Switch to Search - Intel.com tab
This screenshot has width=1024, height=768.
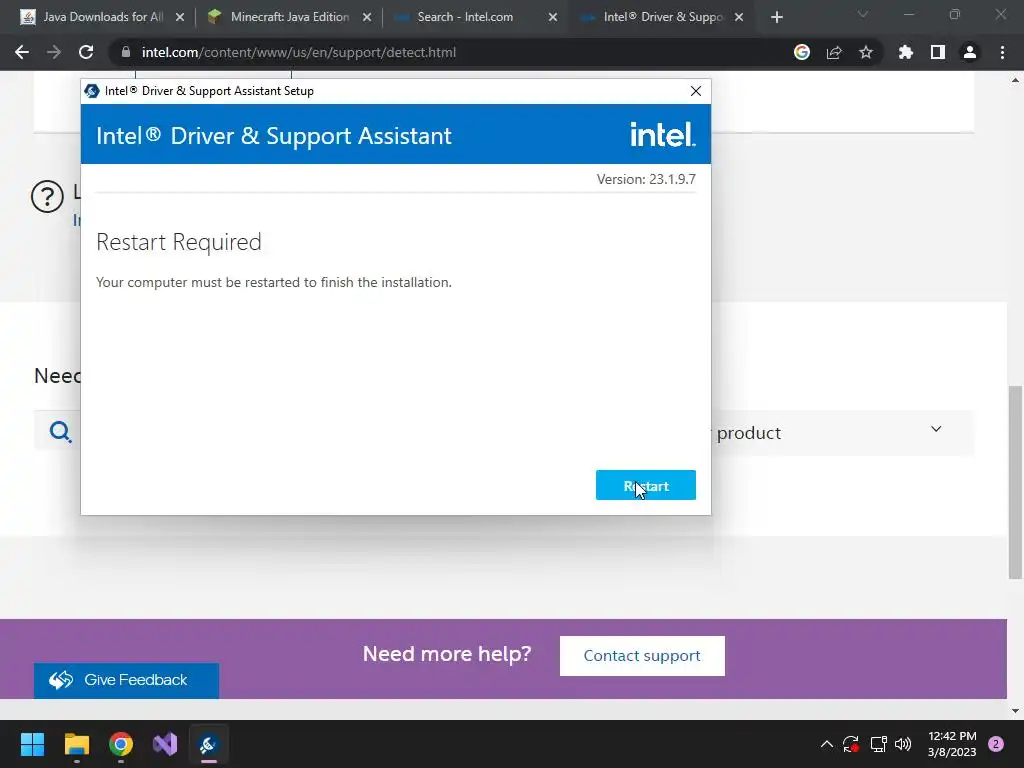tap(465, 17)
